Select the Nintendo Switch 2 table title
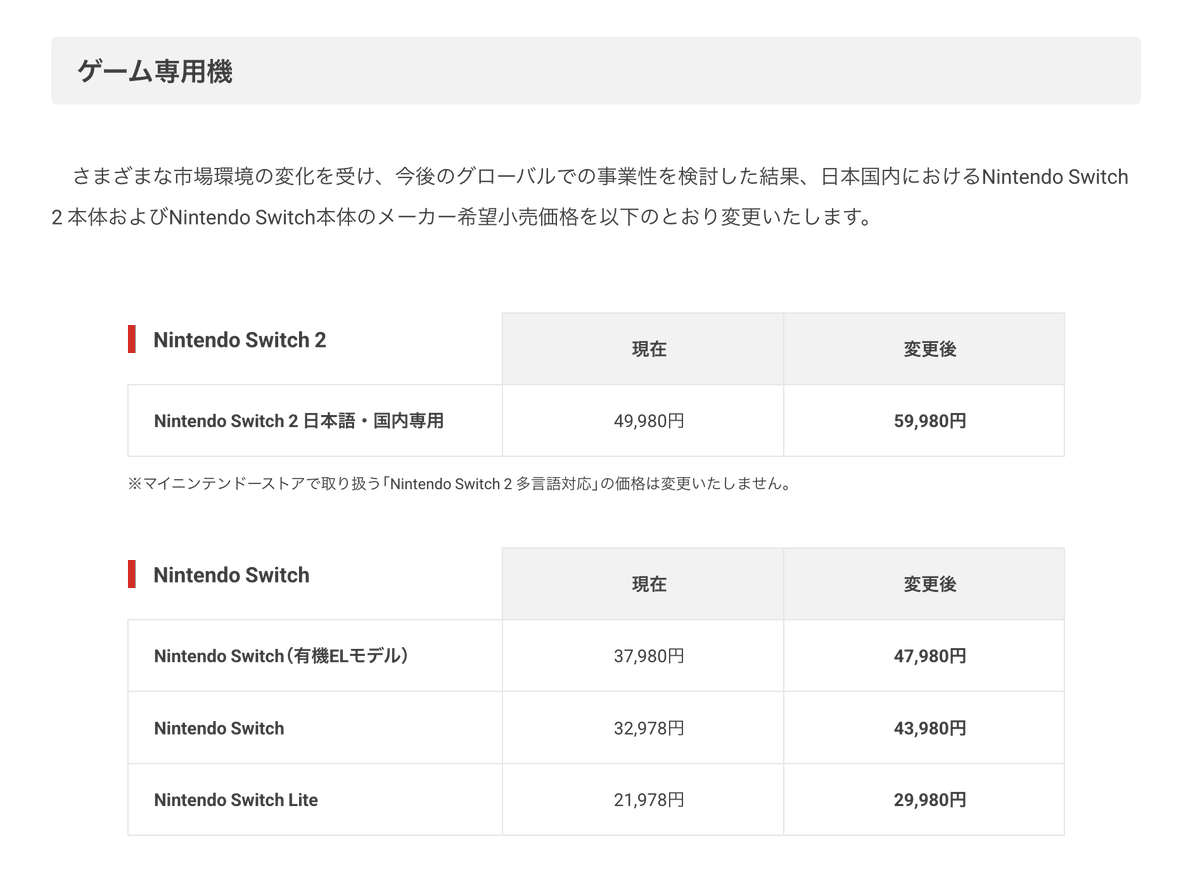The height and width of the screenshot is (877, 1200). [240, 340]
